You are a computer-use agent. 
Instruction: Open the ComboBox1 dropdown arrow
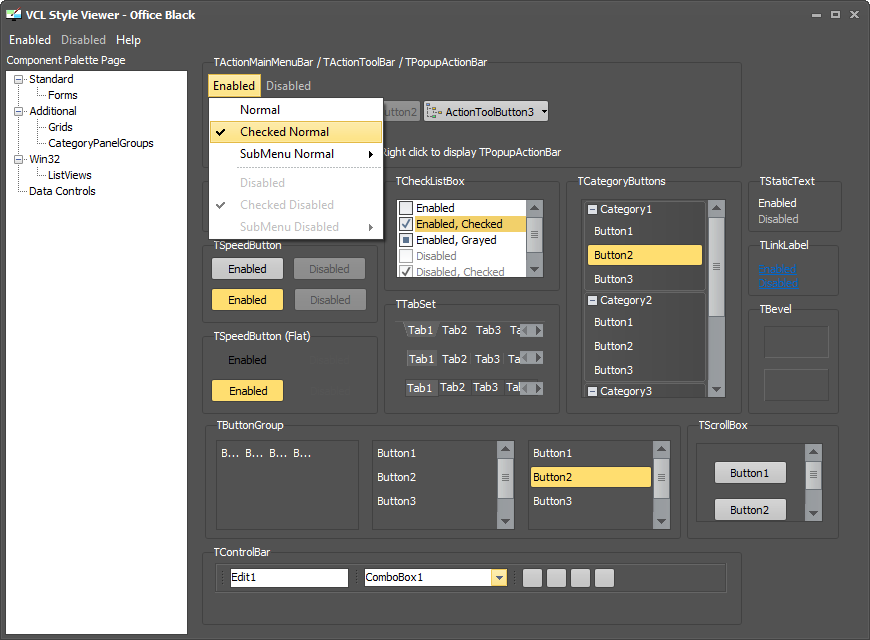[x=499, y=578]
